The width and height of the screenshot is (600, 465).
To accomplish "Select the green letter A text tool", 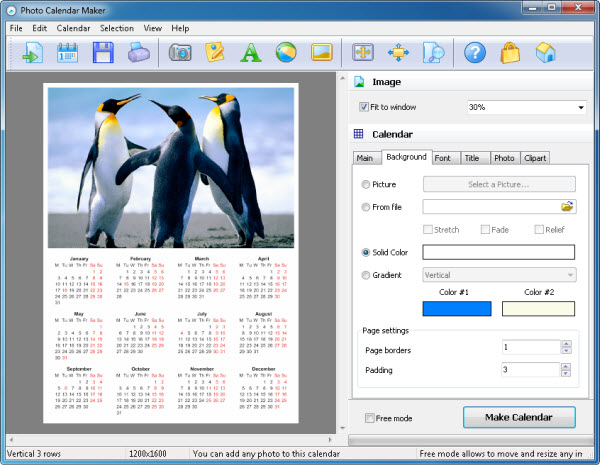I will coord(251,53).
